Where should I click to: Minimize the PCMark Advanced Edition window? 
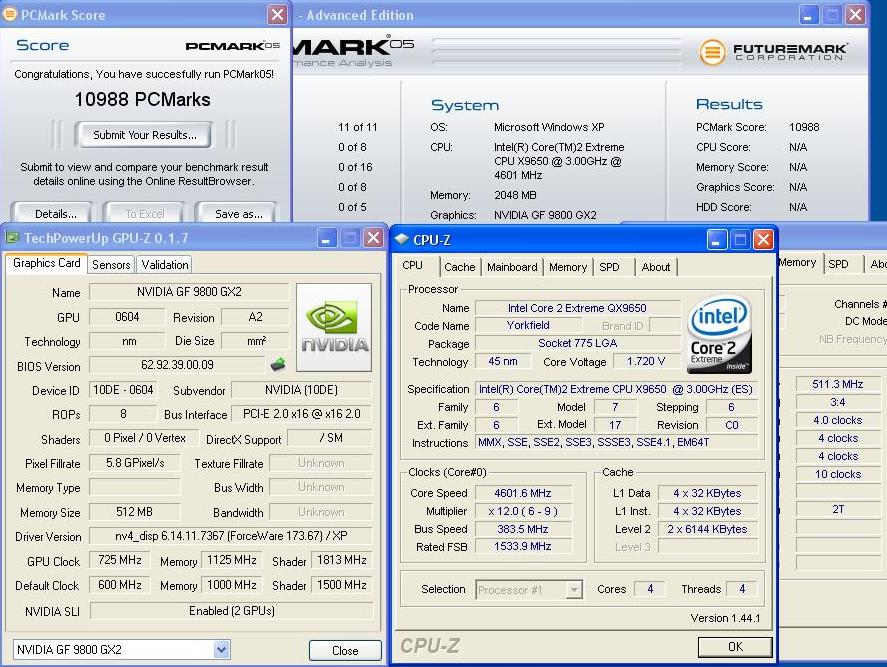(x=809, y=15)
